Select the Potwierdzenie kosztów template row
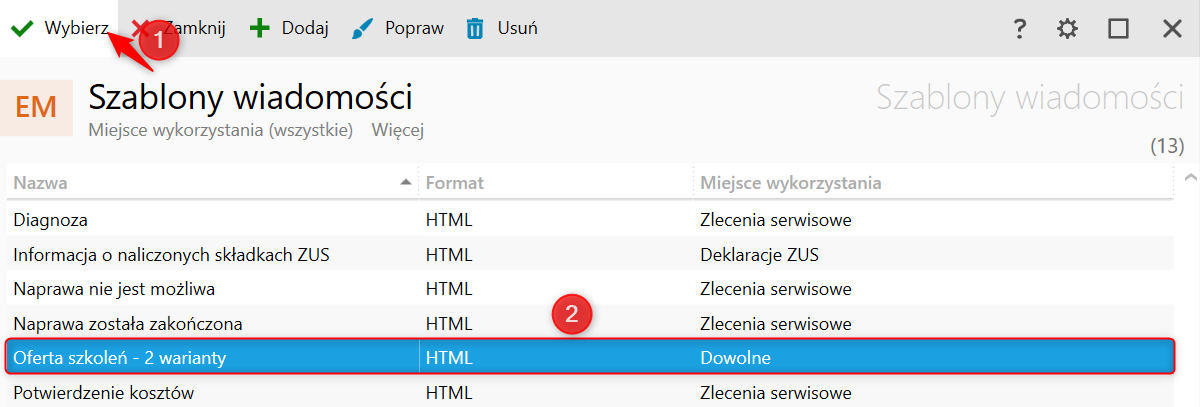The height and width of the screenshot is (407, 1200). 103,393
